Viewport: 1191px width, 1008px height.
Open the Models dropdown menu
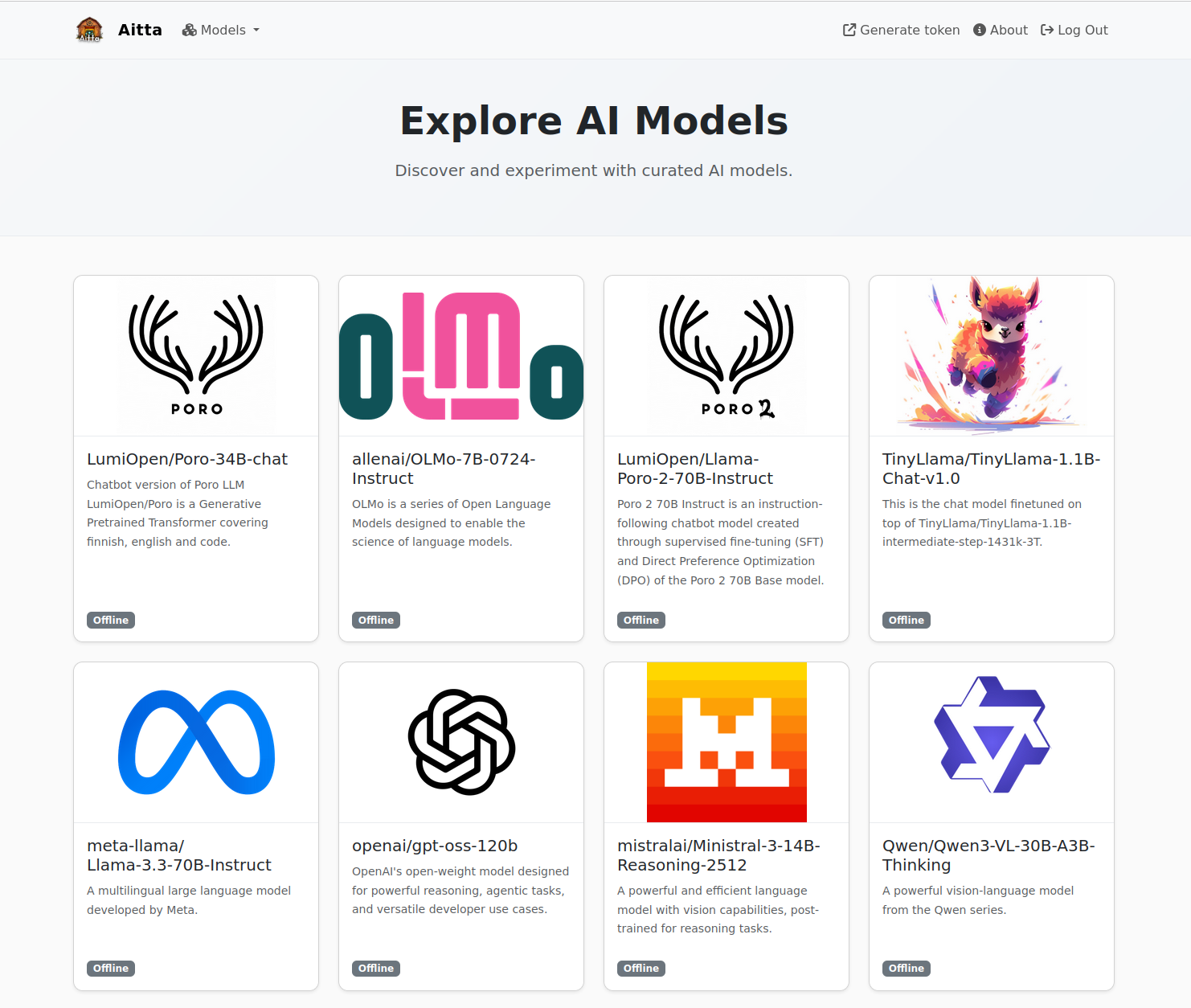click(221, 30)
